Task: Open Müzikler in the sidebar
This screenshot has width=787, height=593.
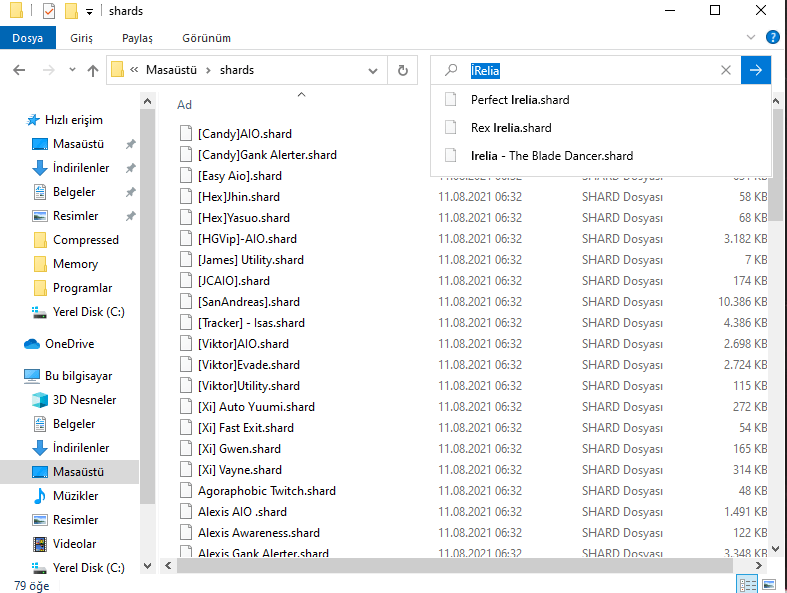Action: [75, 497]
